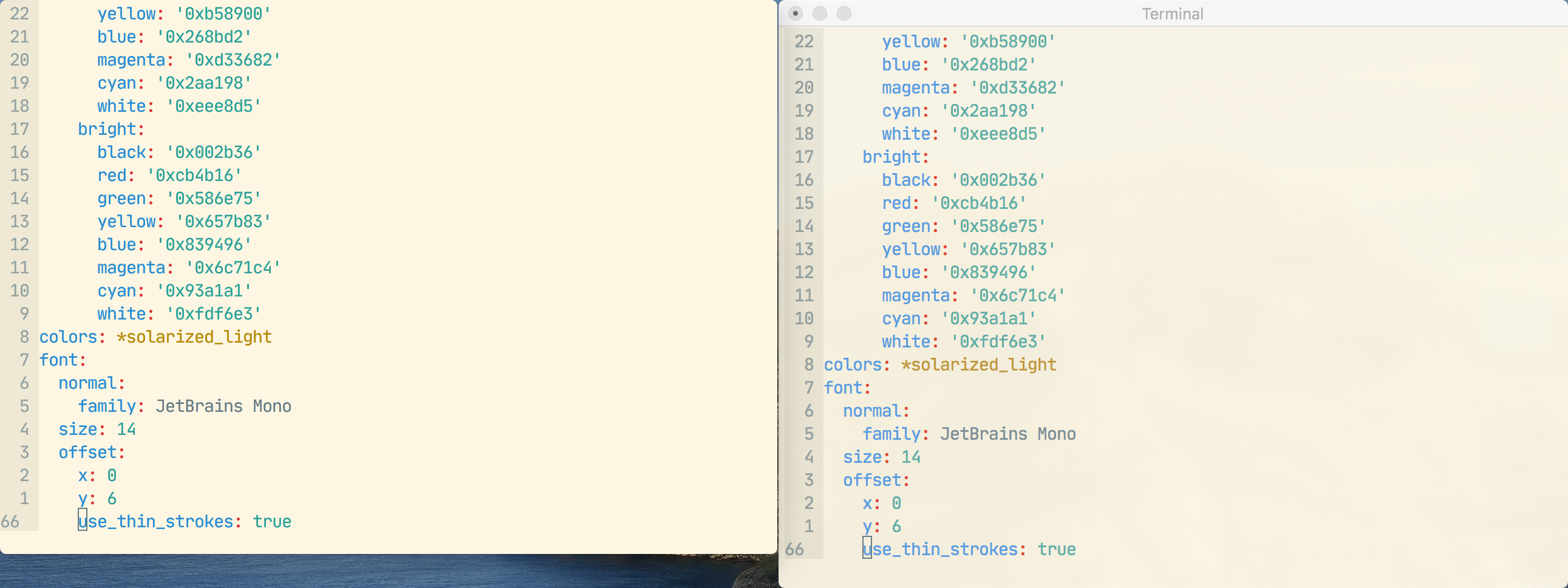Image resolution: width=1568 pixels, height=588 pixels.
Task: Click '0x839496' in the borderless untitled window
Action: (204, 245)
